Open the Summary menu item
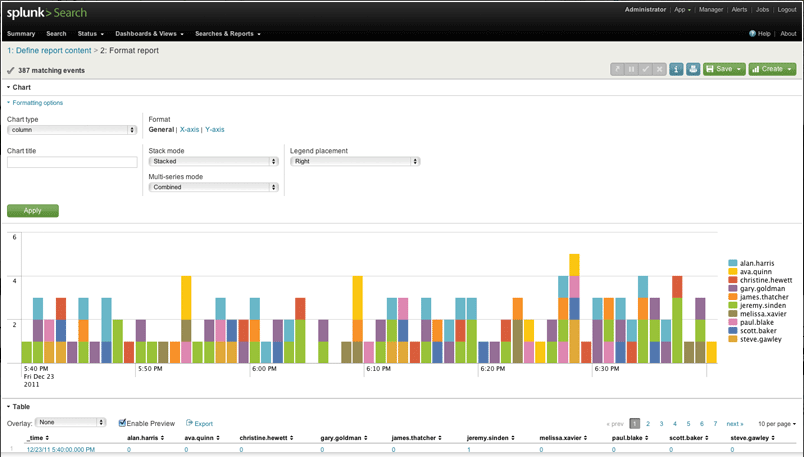Viewport: 804px width, 457px height. tap(21, 34)
